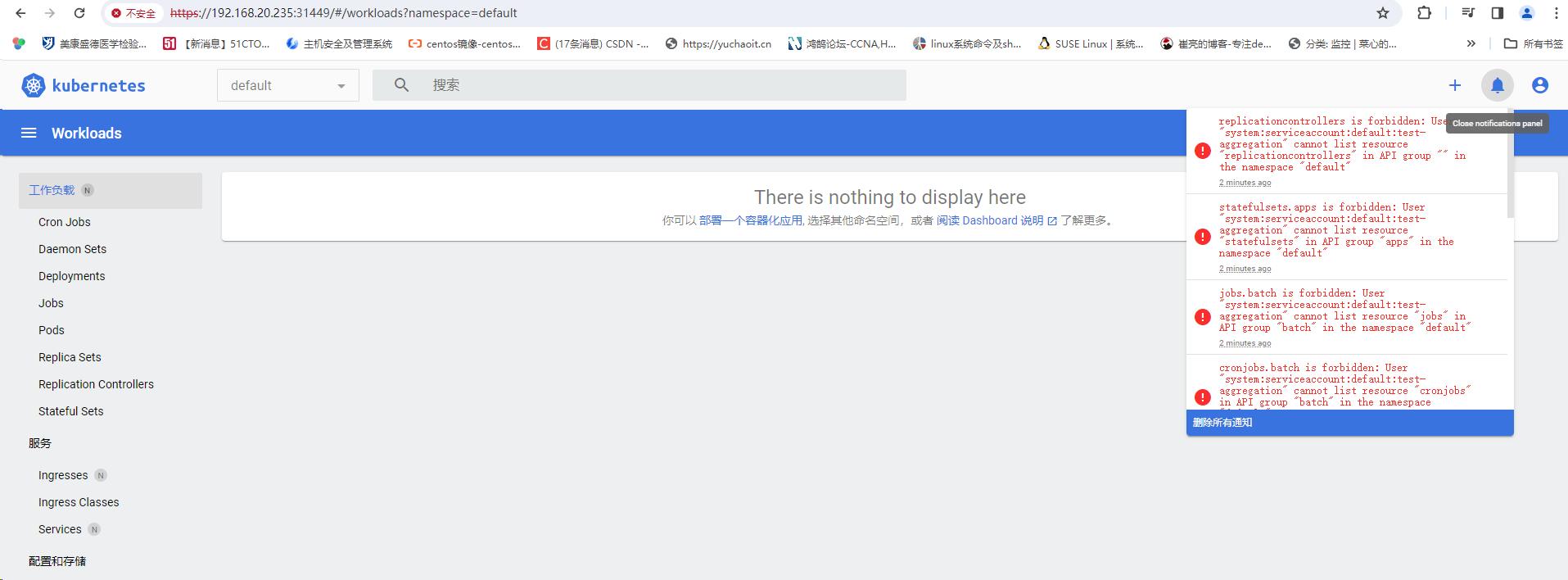The width and height of the screenshot is (1568, 580).
Task: Open Services in the sidebar
Action: click(x=60, y=529)
